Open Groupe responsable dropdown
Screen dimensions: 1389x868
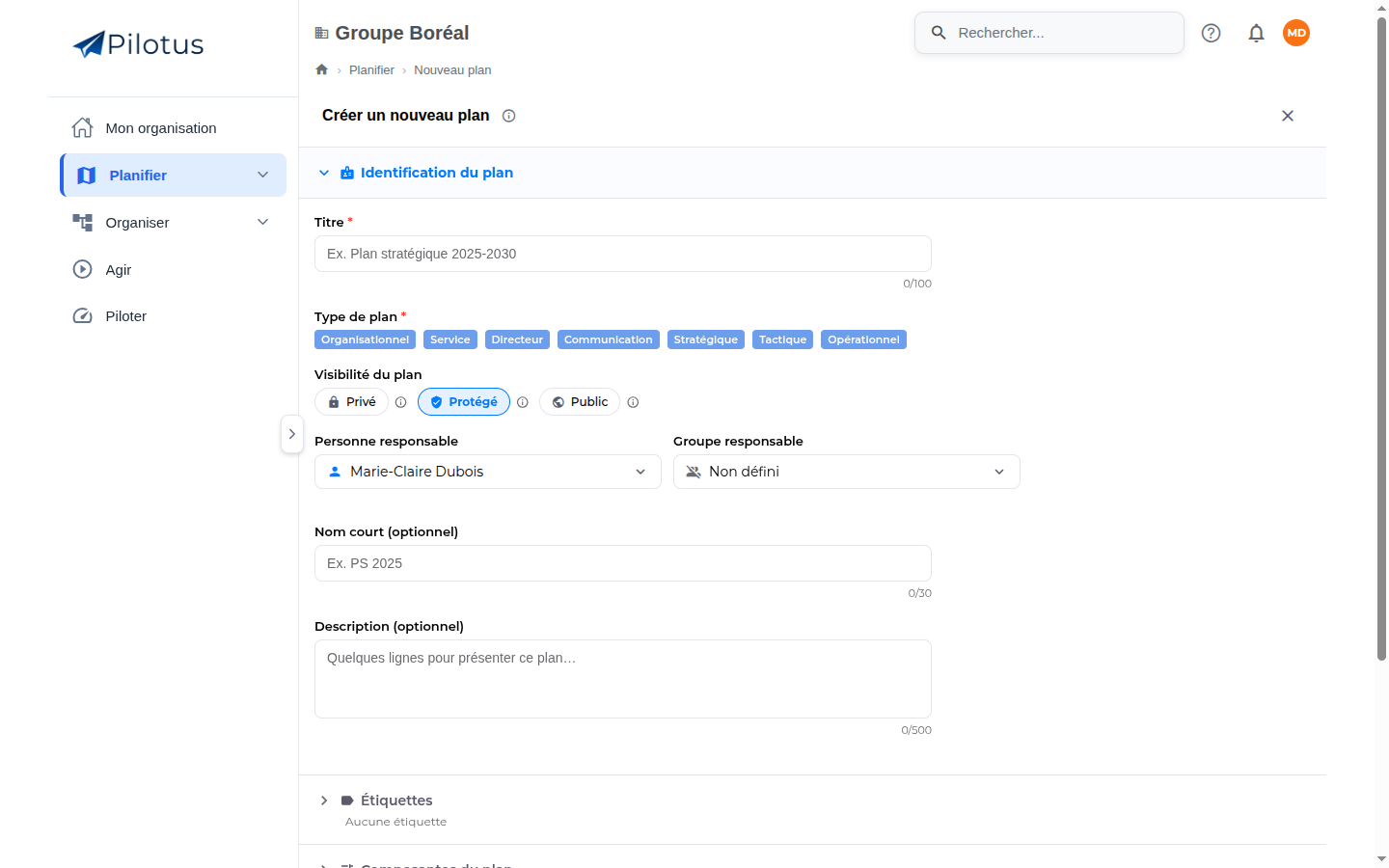[847, 472]
